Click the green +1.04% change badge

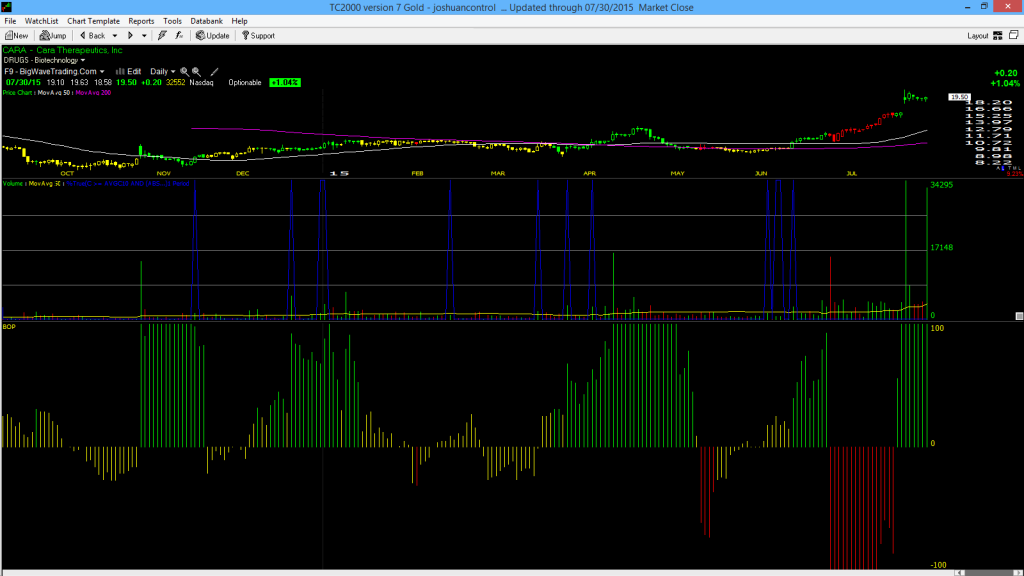click(285, 83)
